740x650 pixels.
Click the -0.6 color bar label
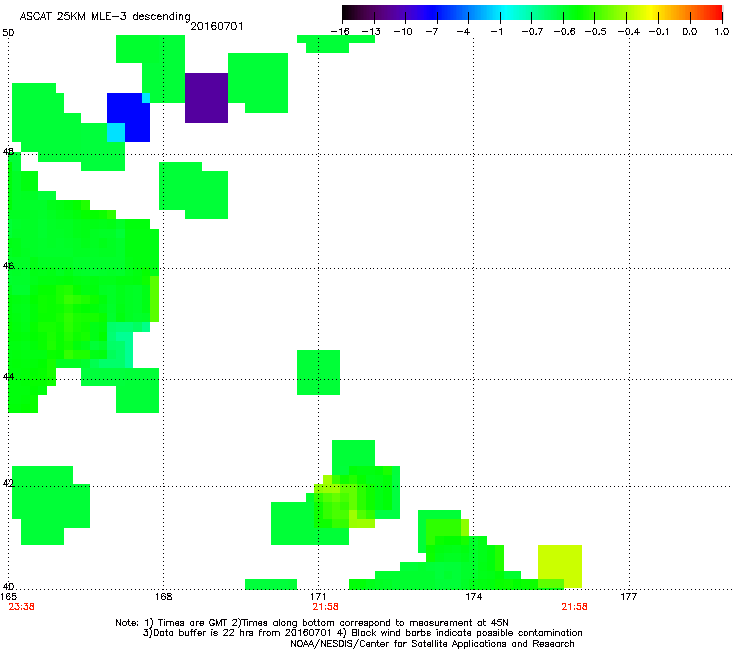pos(564,32)
